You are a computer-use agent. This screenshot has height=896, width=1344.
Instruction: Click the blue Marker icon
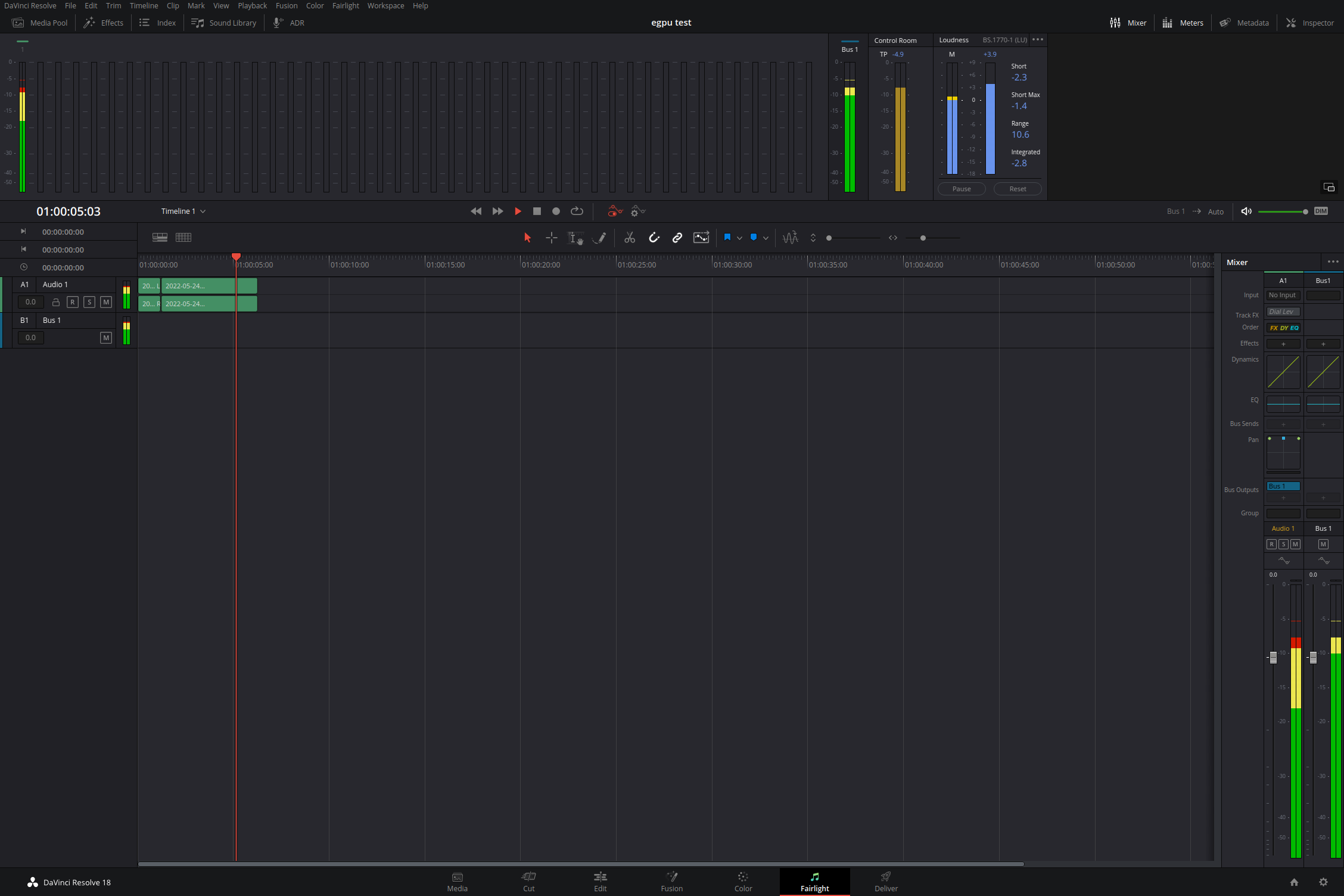[x=754, y=237]
